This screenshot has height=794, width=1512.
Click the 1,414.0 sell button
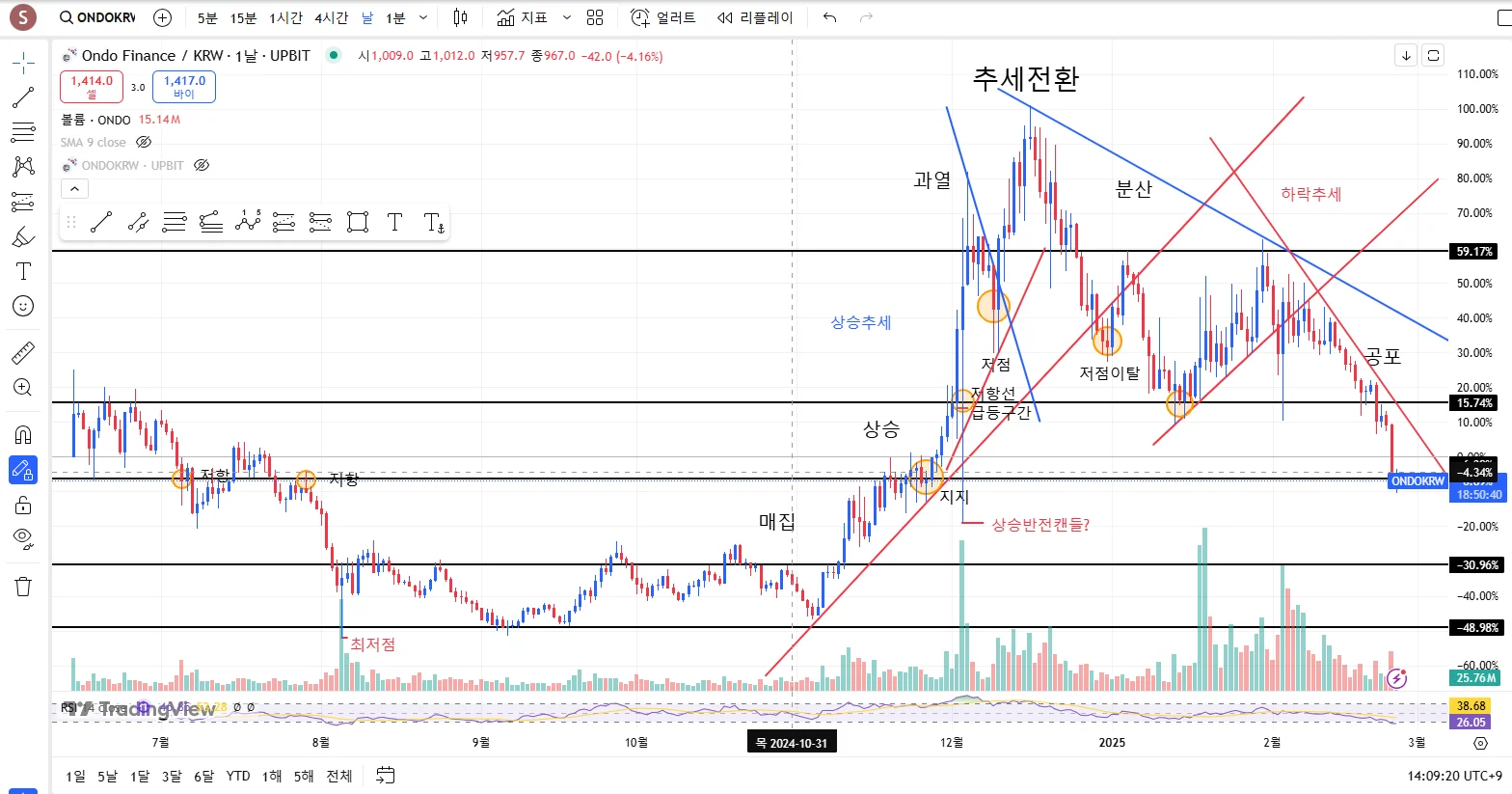(x=92, y=87)
